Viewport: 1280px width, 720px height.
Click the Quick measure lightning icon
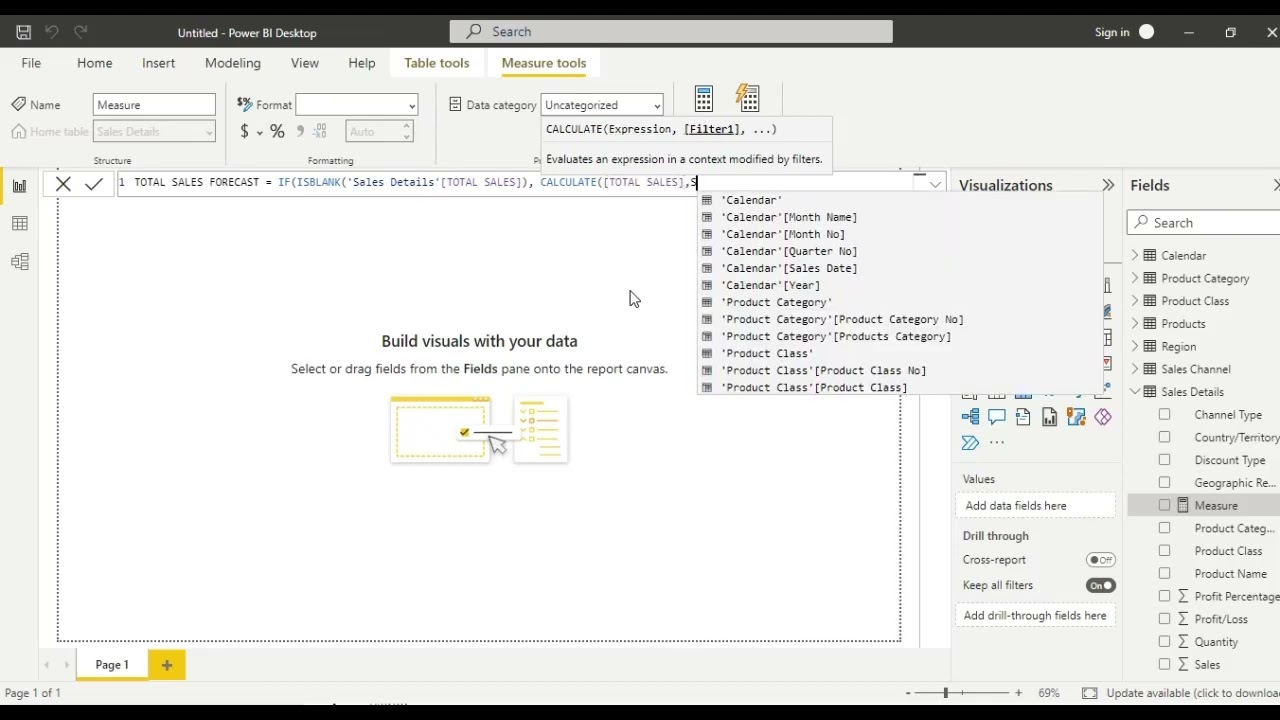pos(748,98)
